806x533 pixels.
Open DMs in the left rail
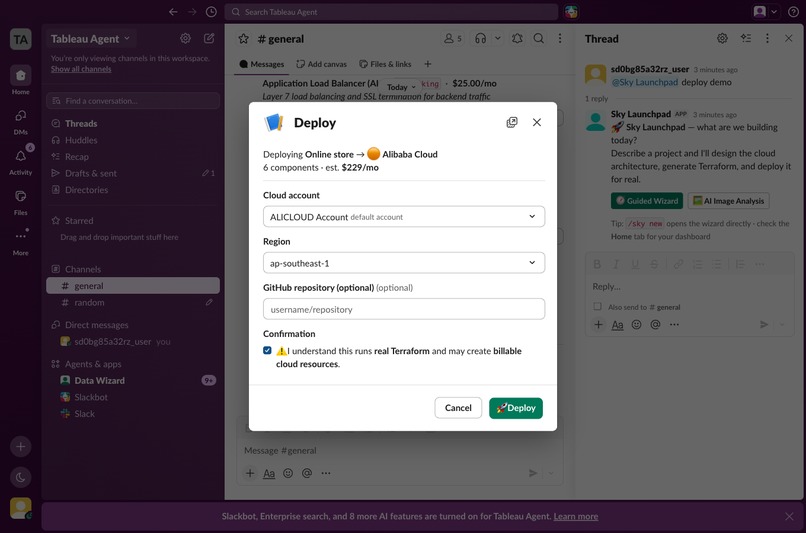click(x=21, y=121)
